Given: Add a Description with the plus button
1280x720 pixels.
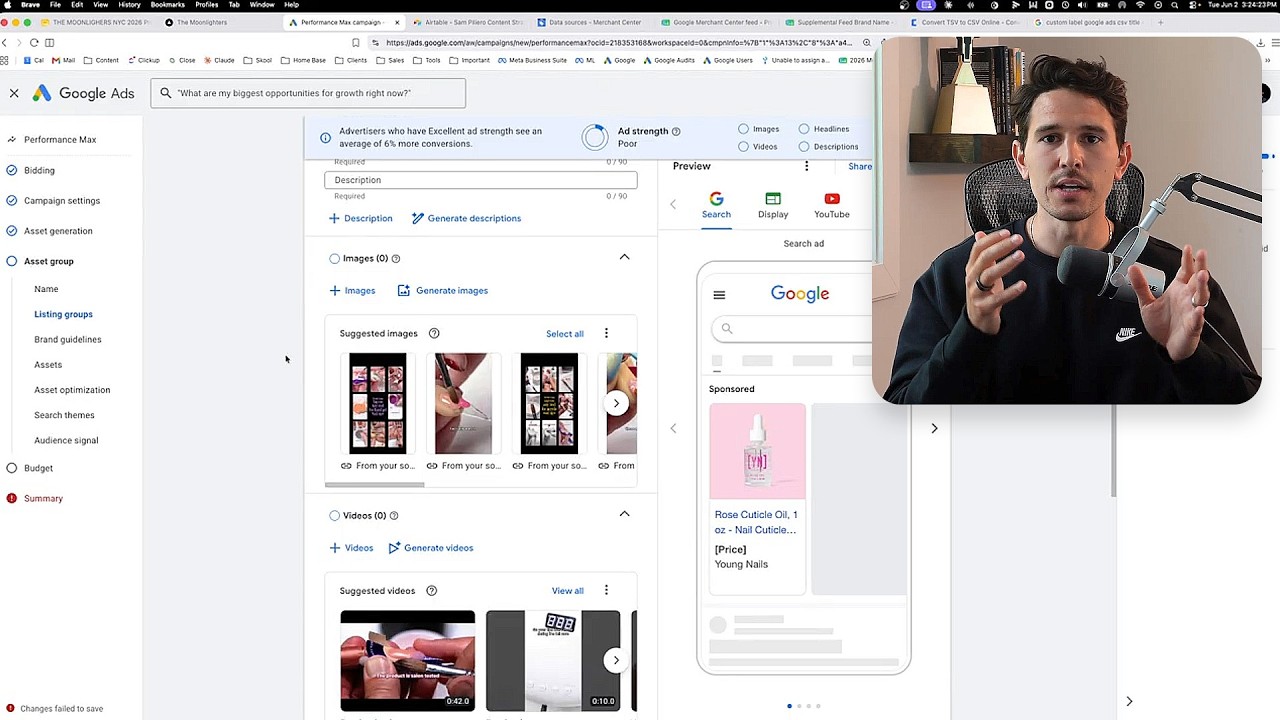Looking at the screenshot, I should 360,218.
